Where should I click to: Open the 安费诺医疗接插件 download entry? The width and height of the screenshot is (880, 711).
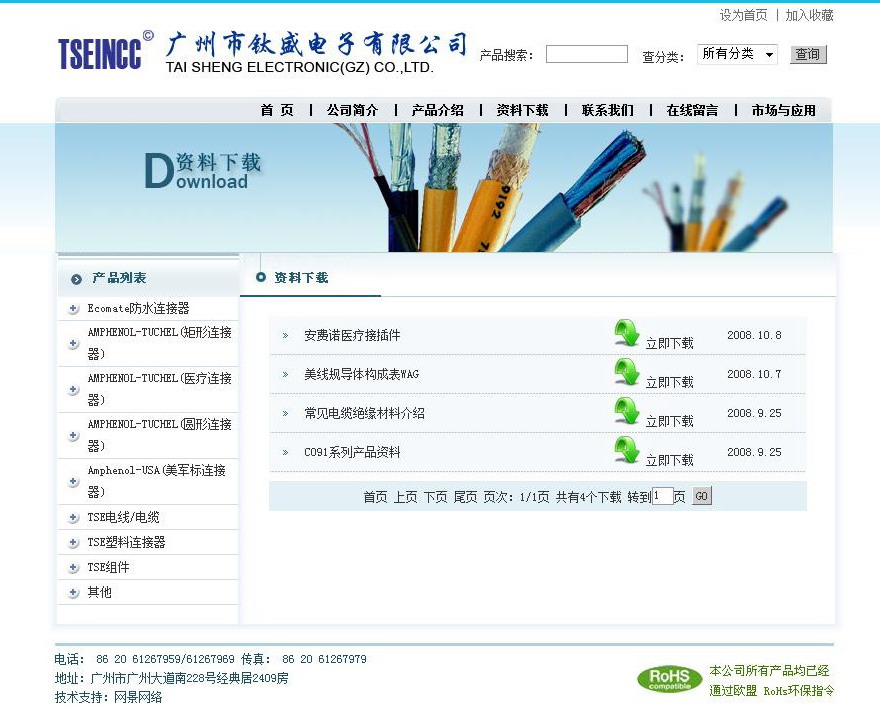pyautogui.click(x=352, y=336)
